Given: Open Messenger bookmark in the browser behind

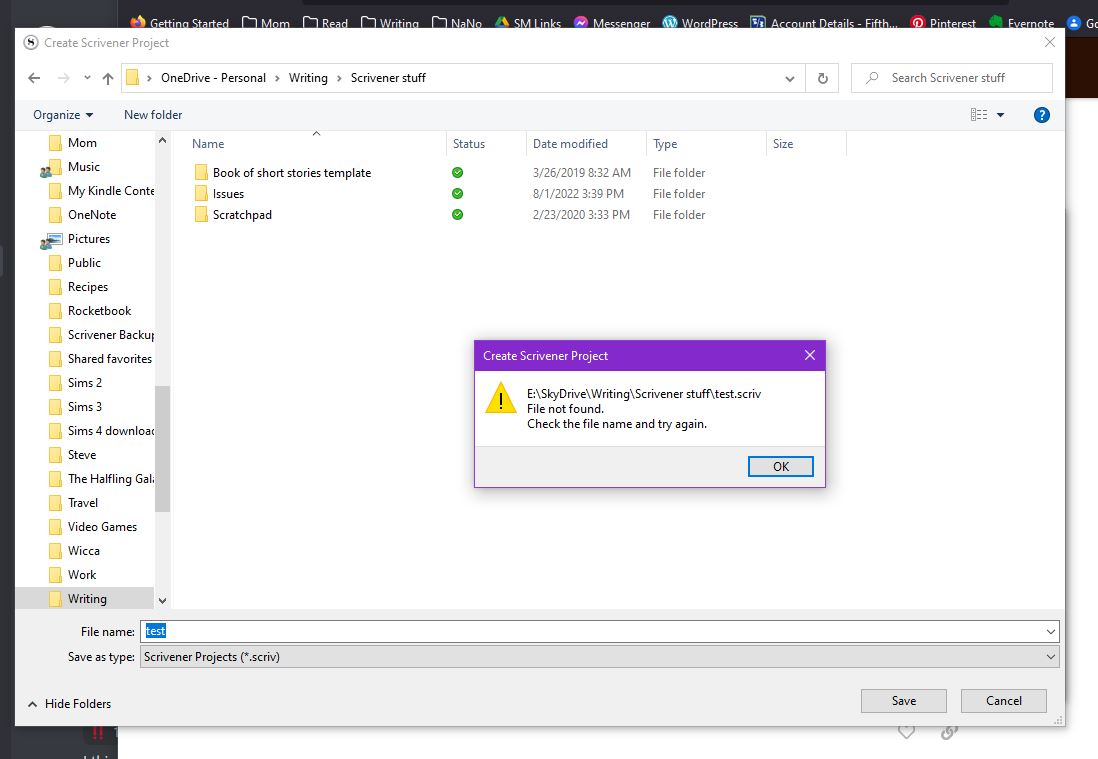Looking at the screenshot, I should (x=612, y=23).
